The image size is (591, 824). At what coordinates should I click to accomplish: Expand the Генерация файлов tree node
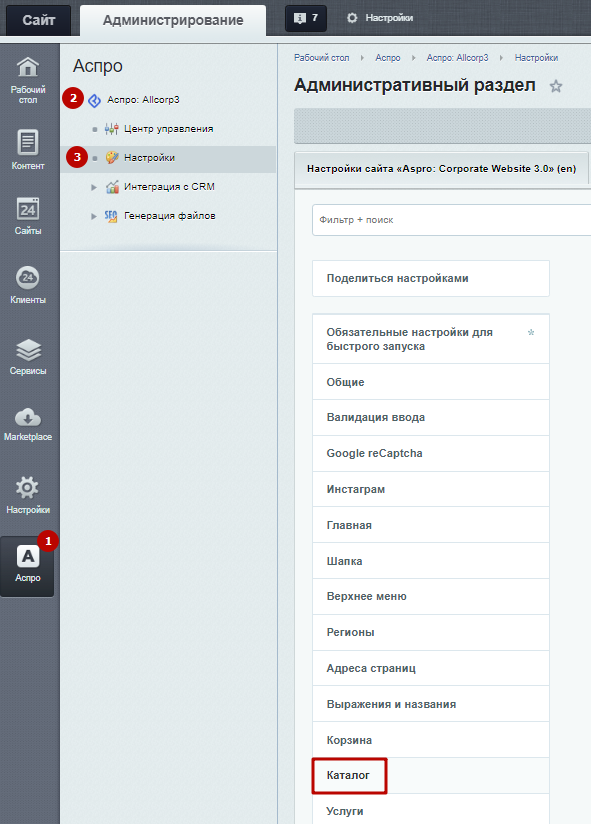click(x=94, y=216)
